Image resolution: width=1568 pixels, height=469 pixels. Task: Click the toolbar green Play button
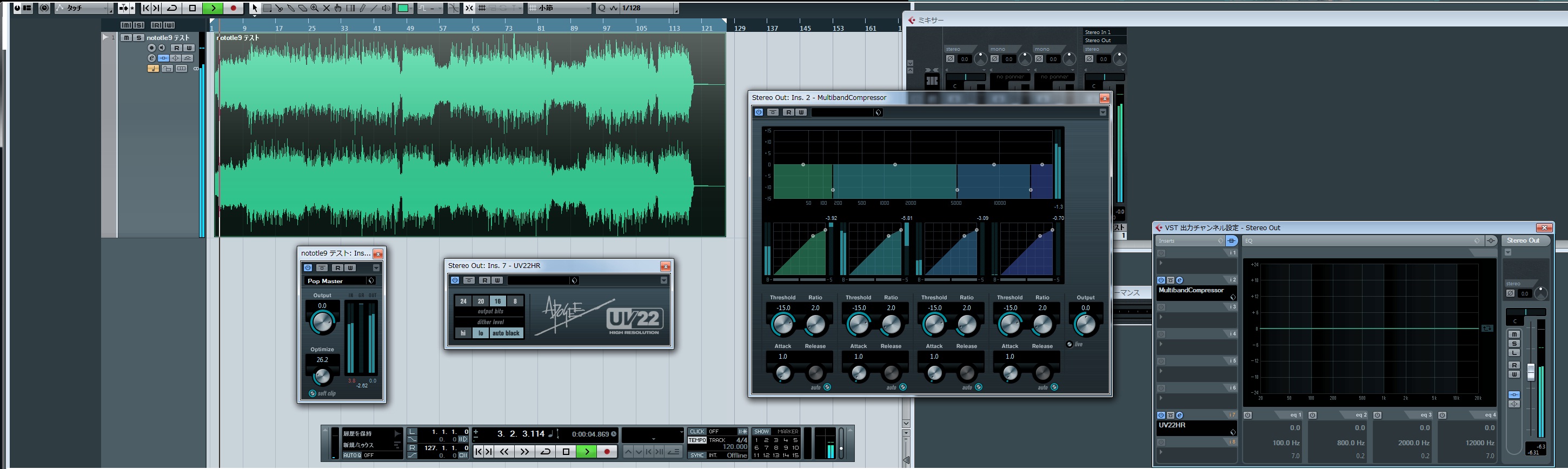pyautogui.click(x=212, y=8)
